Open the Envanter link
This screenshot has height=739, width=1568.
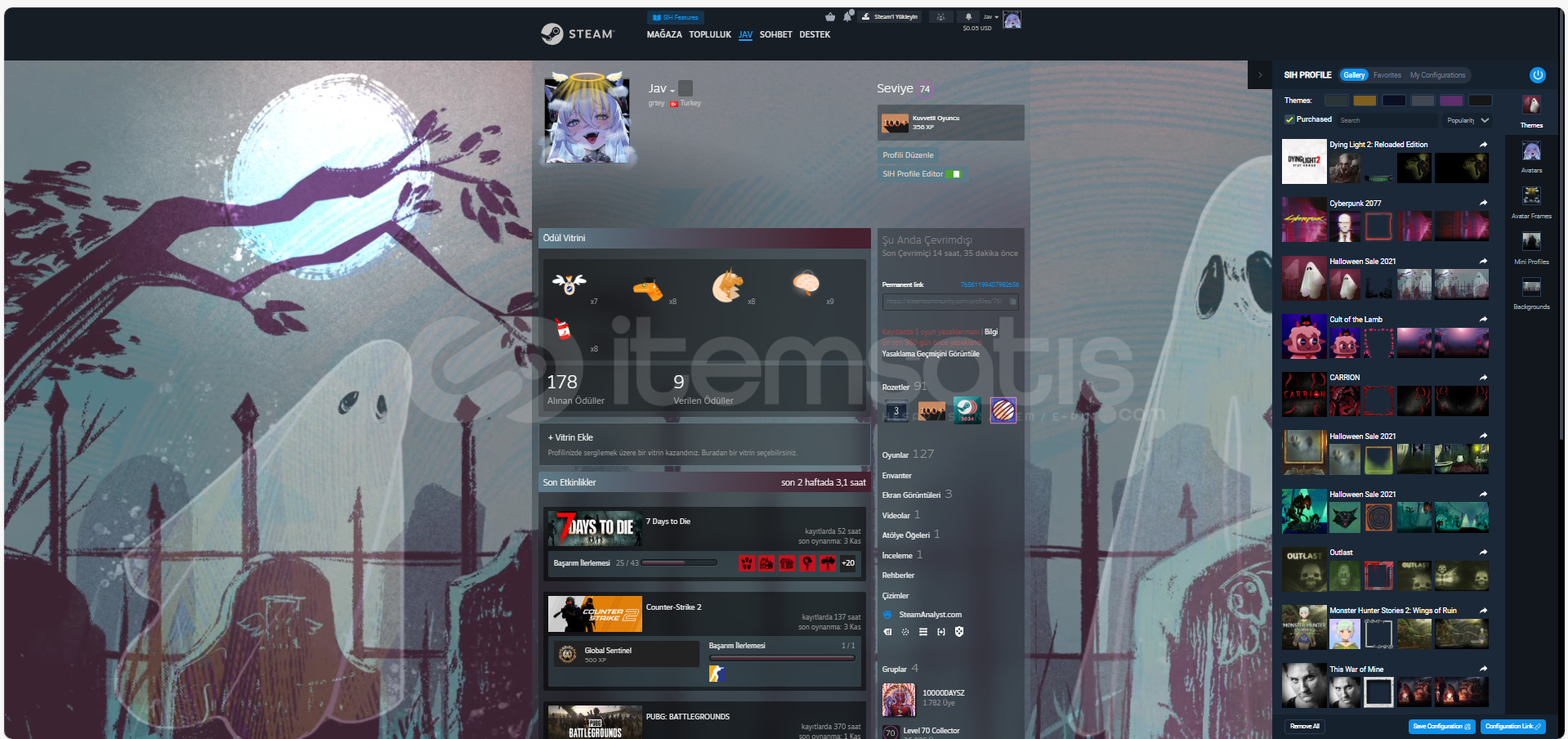897,476
